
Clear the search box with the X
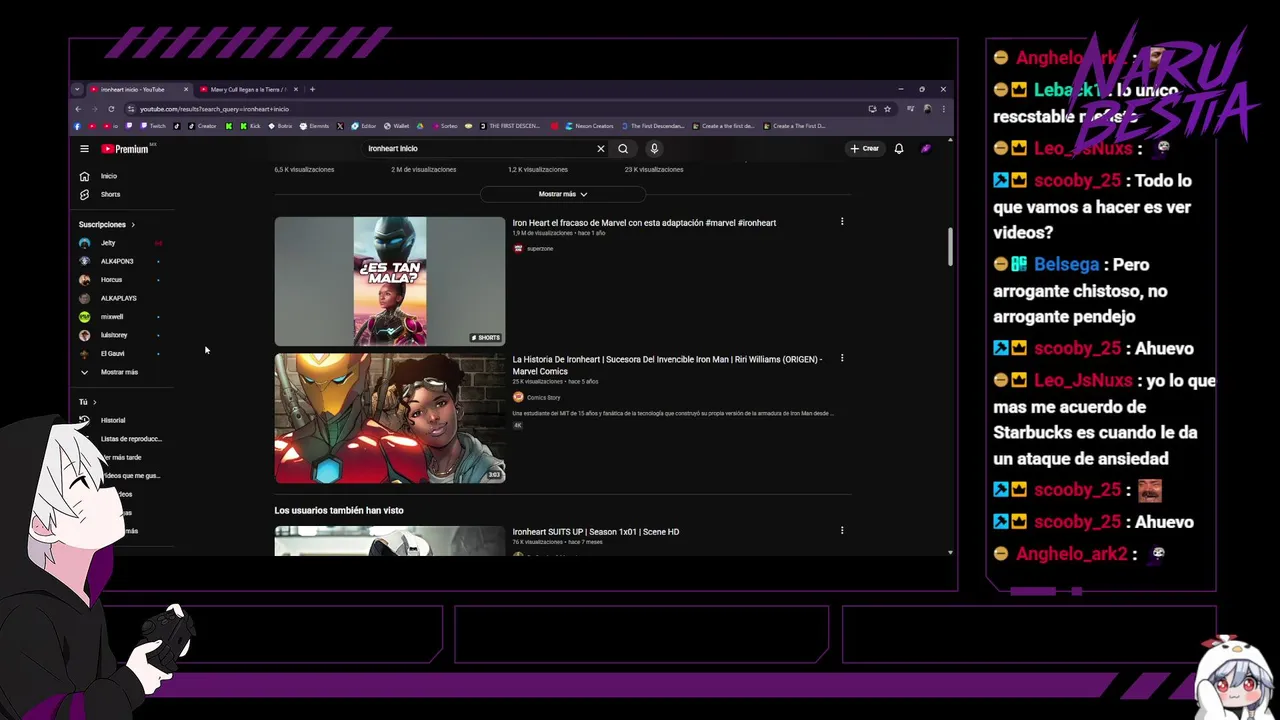pyautogui.click(x=601, y=149)
